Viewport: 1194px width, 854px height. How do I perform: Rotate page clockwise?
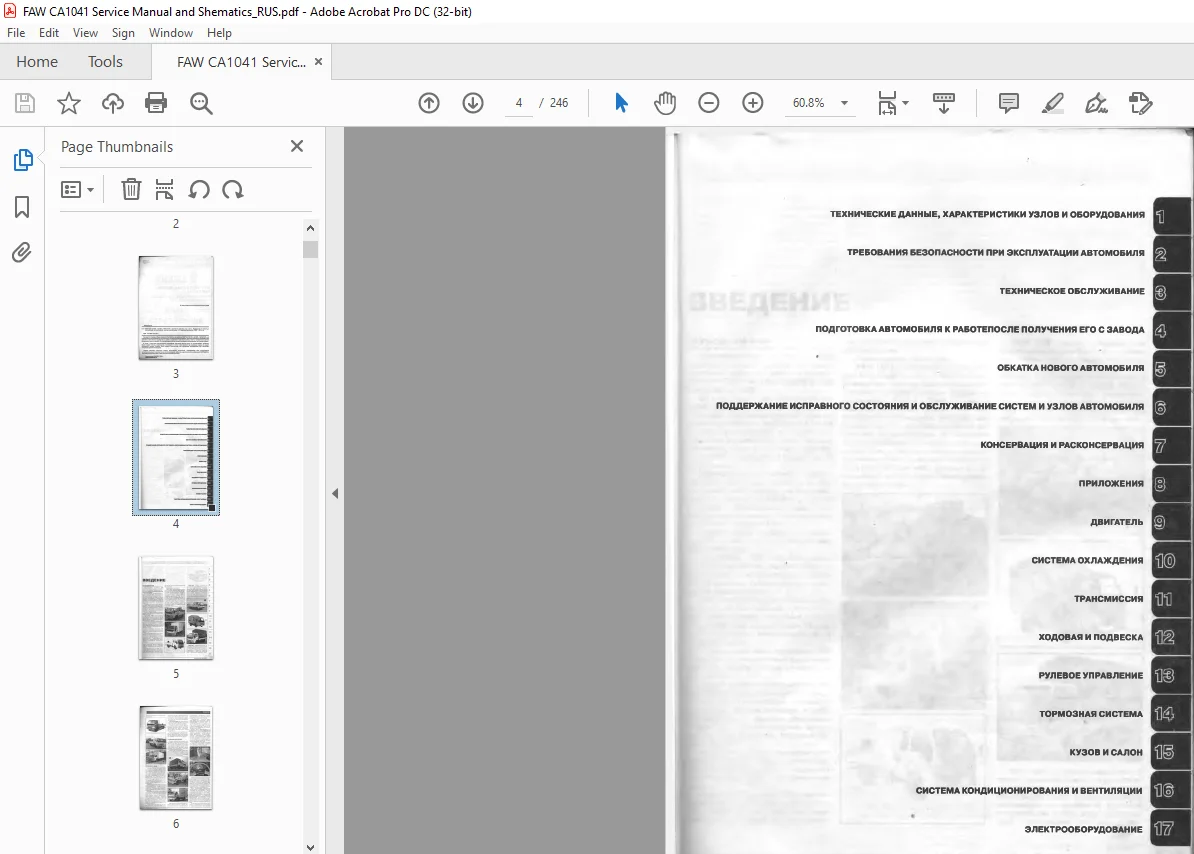(x=233, y=189)
